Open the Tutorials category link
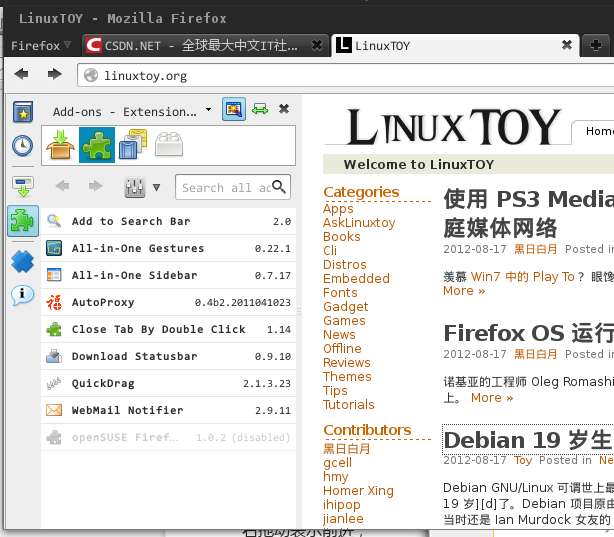This screenshot has width=614, height=537. coord(349,405)
